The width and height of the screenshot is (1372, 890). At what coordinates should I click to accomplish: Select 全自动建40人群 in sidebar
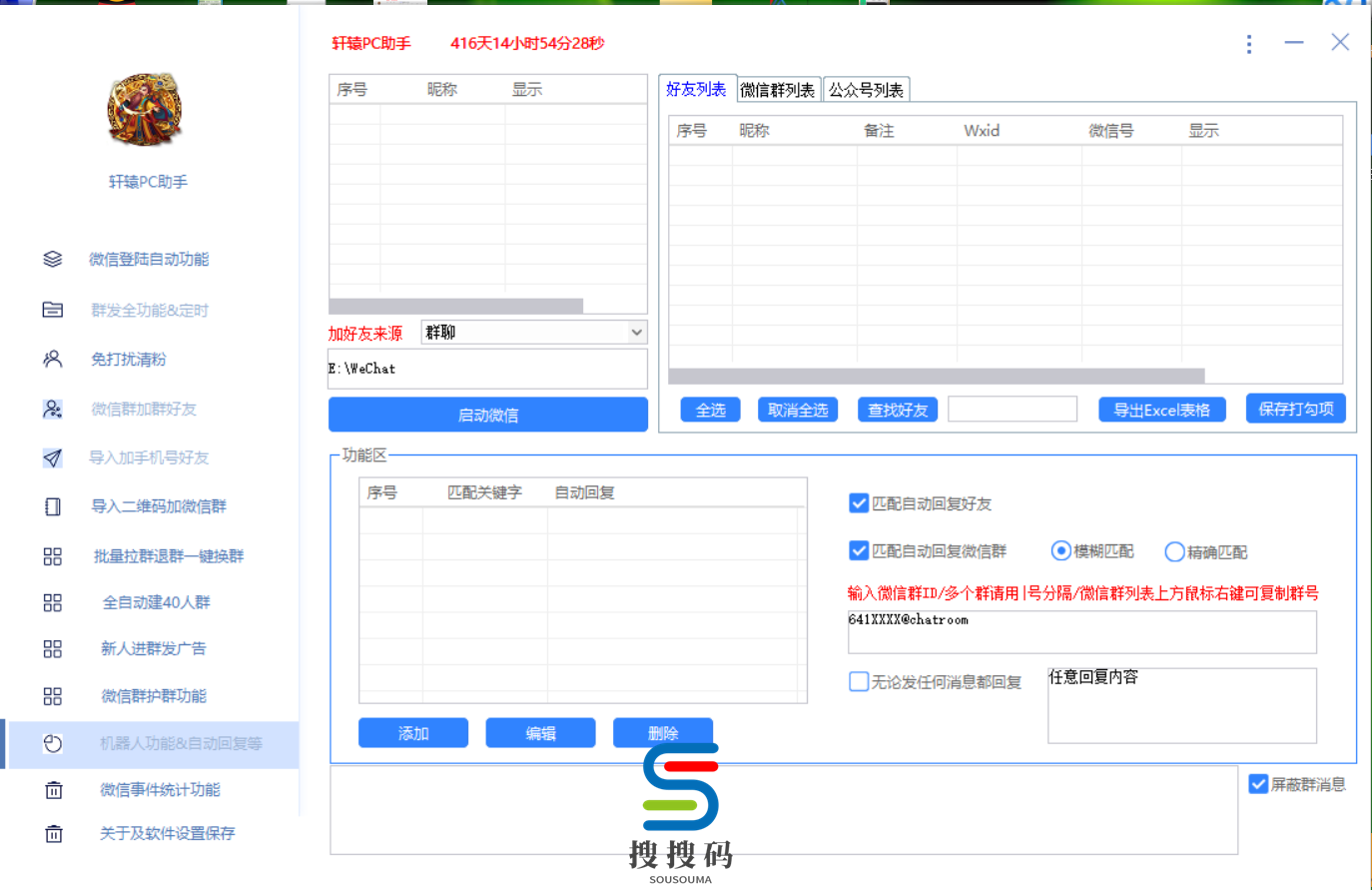(157, 602)
